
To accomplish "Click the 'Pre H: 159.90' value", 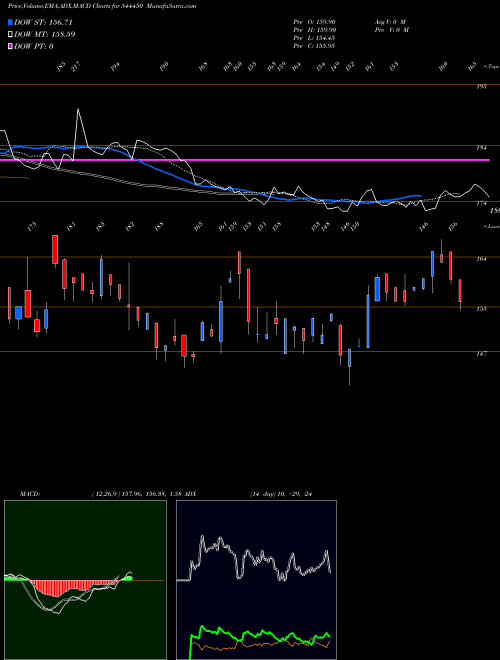I will click(x=314, y=30).
